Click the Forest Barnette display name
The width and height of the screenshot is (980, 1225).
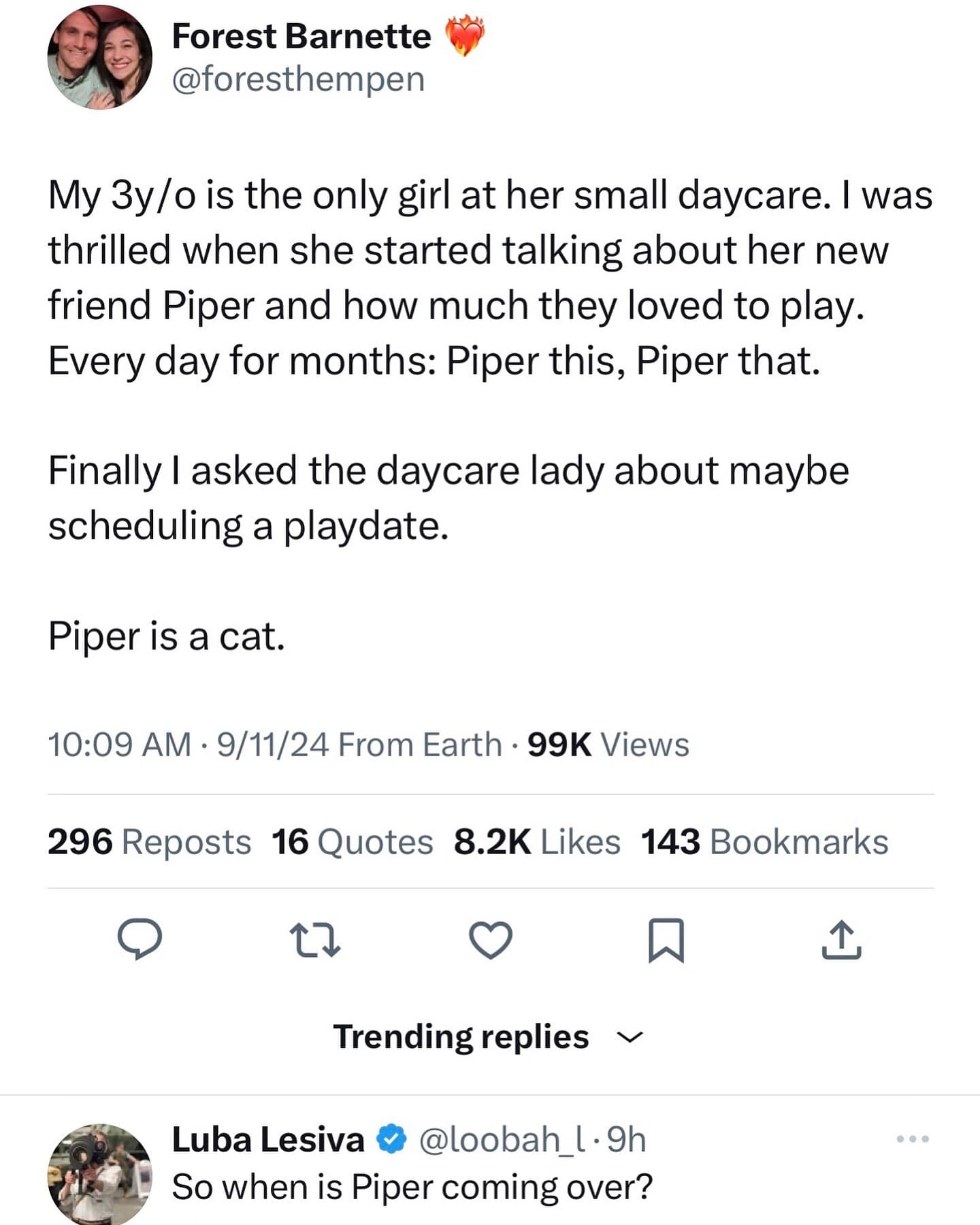point(301,36)
